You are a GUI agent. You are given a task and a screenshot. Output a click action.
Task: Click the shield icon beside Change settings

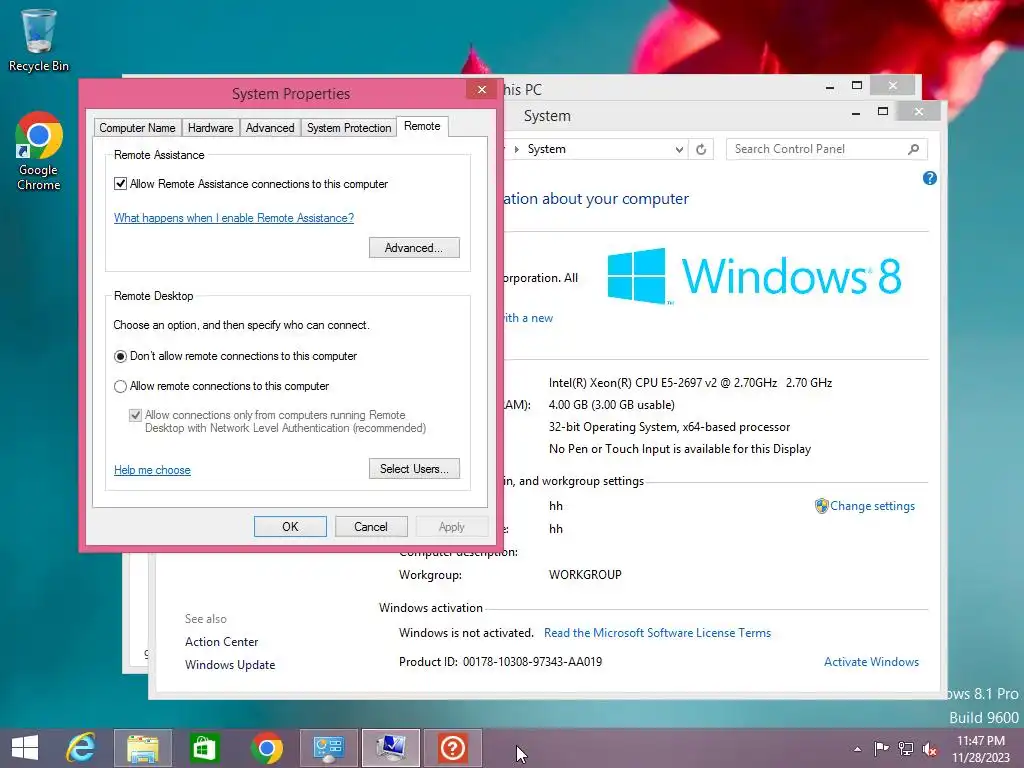coord(822,505)
